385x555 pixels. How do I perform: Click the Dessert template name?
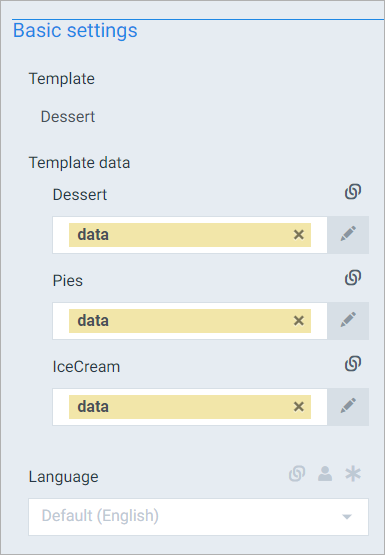tap(68, 117)
